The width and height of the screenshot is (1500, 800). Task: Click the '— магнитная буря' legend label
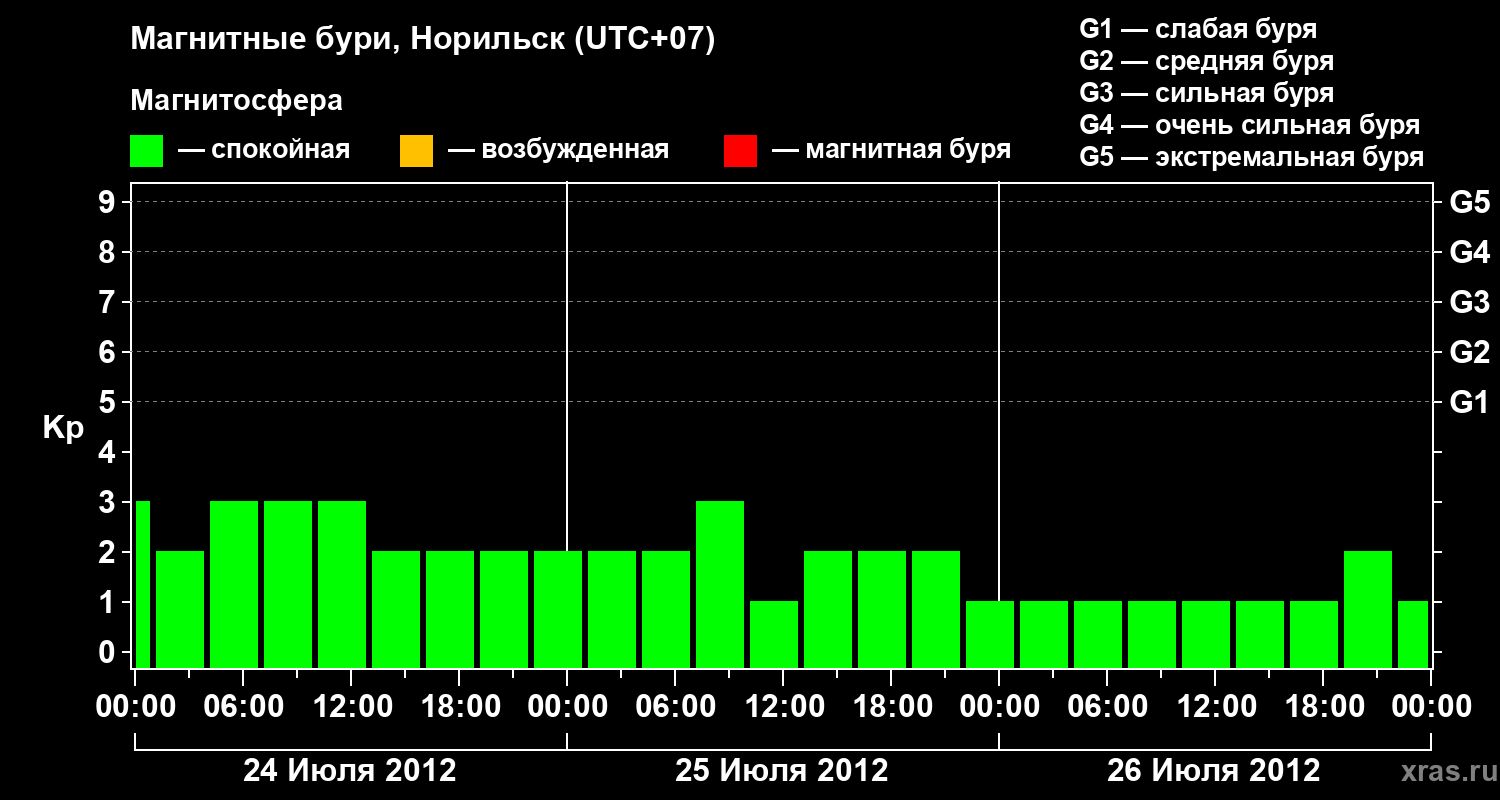(x=891, y=150)
